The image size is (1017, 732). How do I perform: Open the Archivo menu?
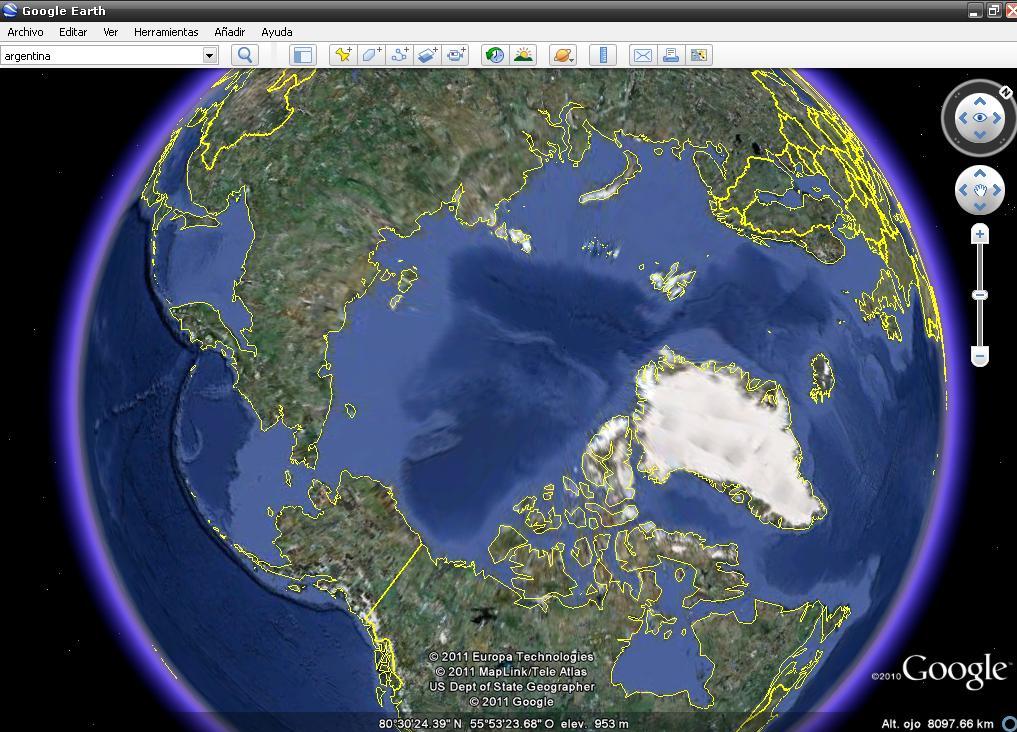(x=25, y=32)
